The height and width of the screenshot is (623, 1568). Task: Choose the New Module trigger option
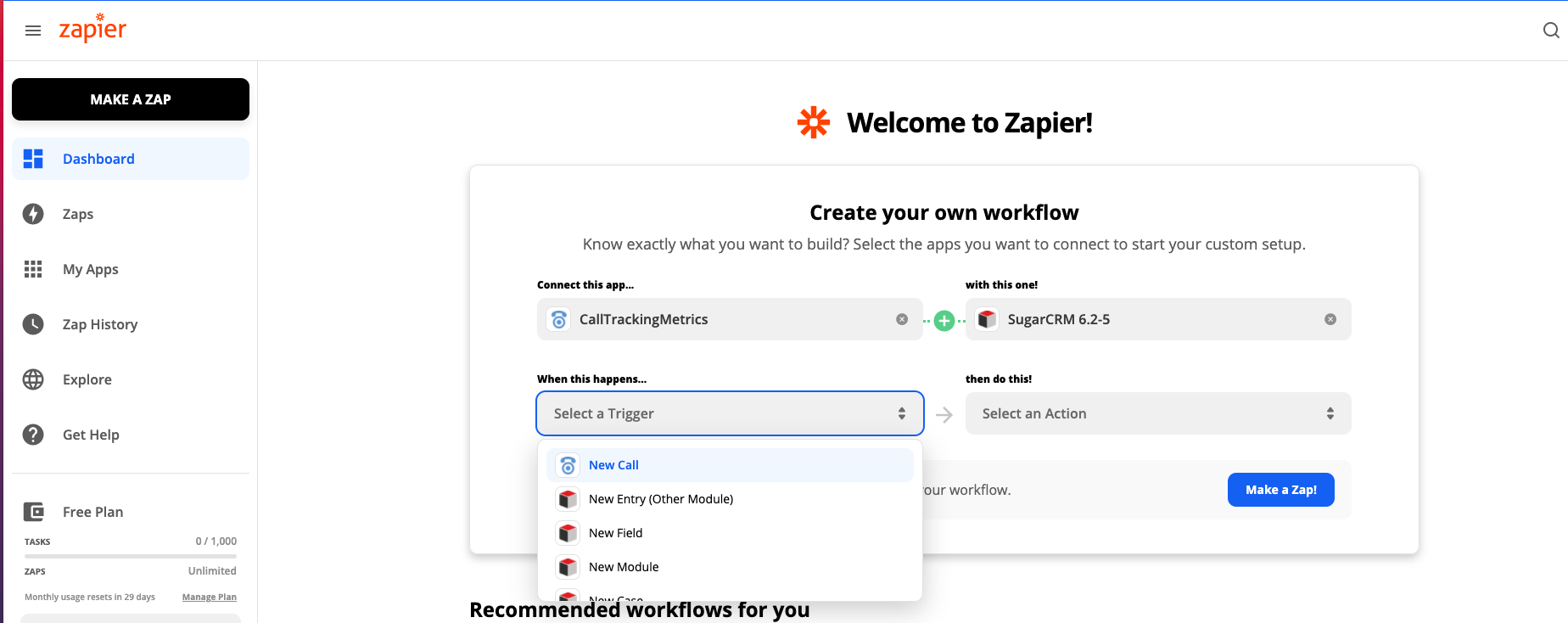[x=730, y=567]
